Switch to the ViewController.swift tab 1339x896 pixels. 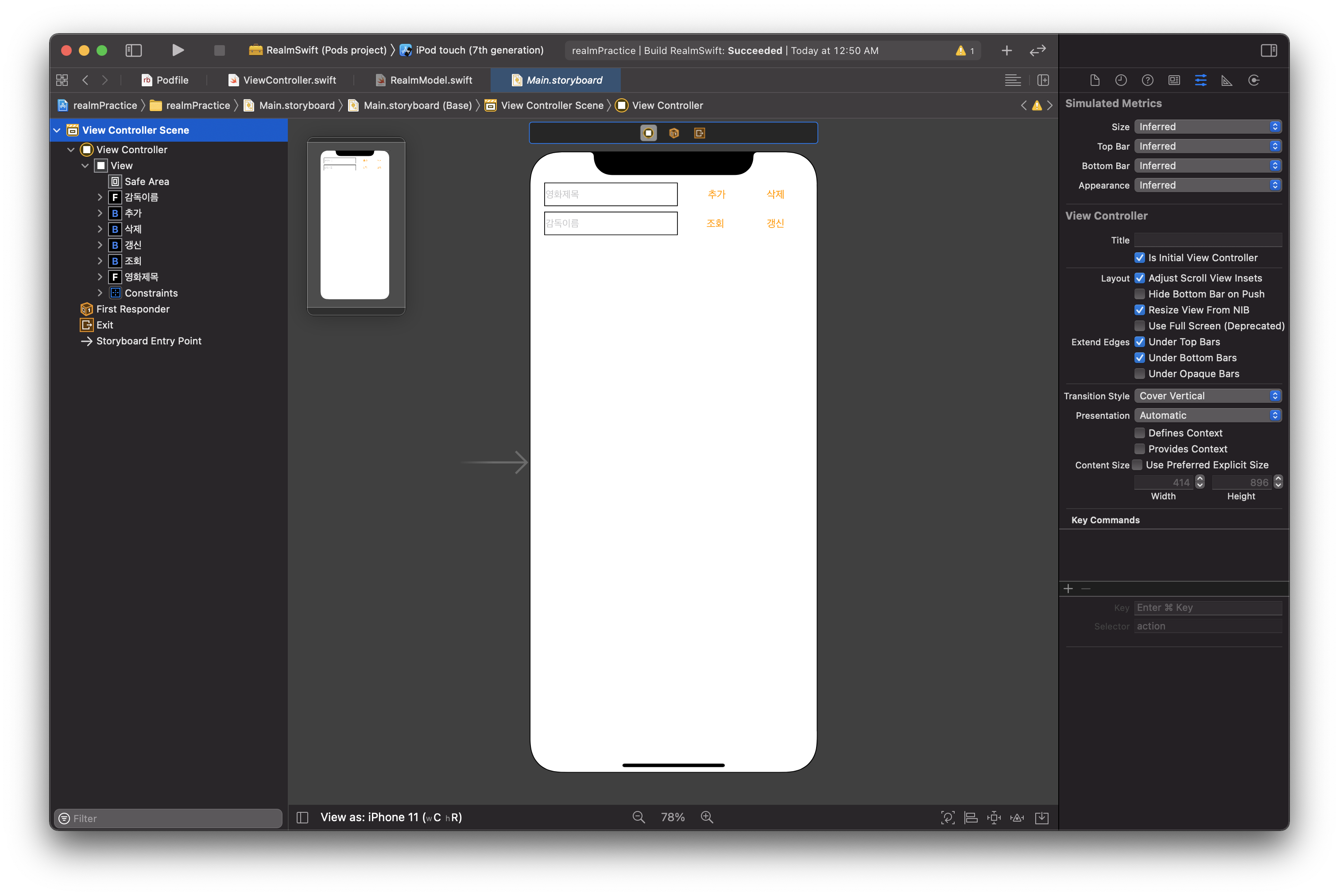[x=289, y=81]
